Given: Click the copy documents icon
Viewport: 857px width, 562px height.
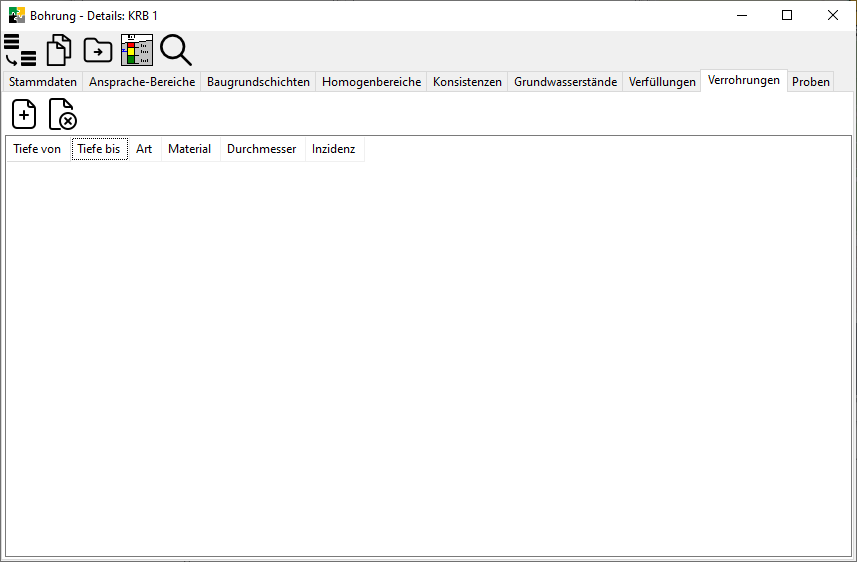Looking at the screenshot, I should [x=59, y=49].
